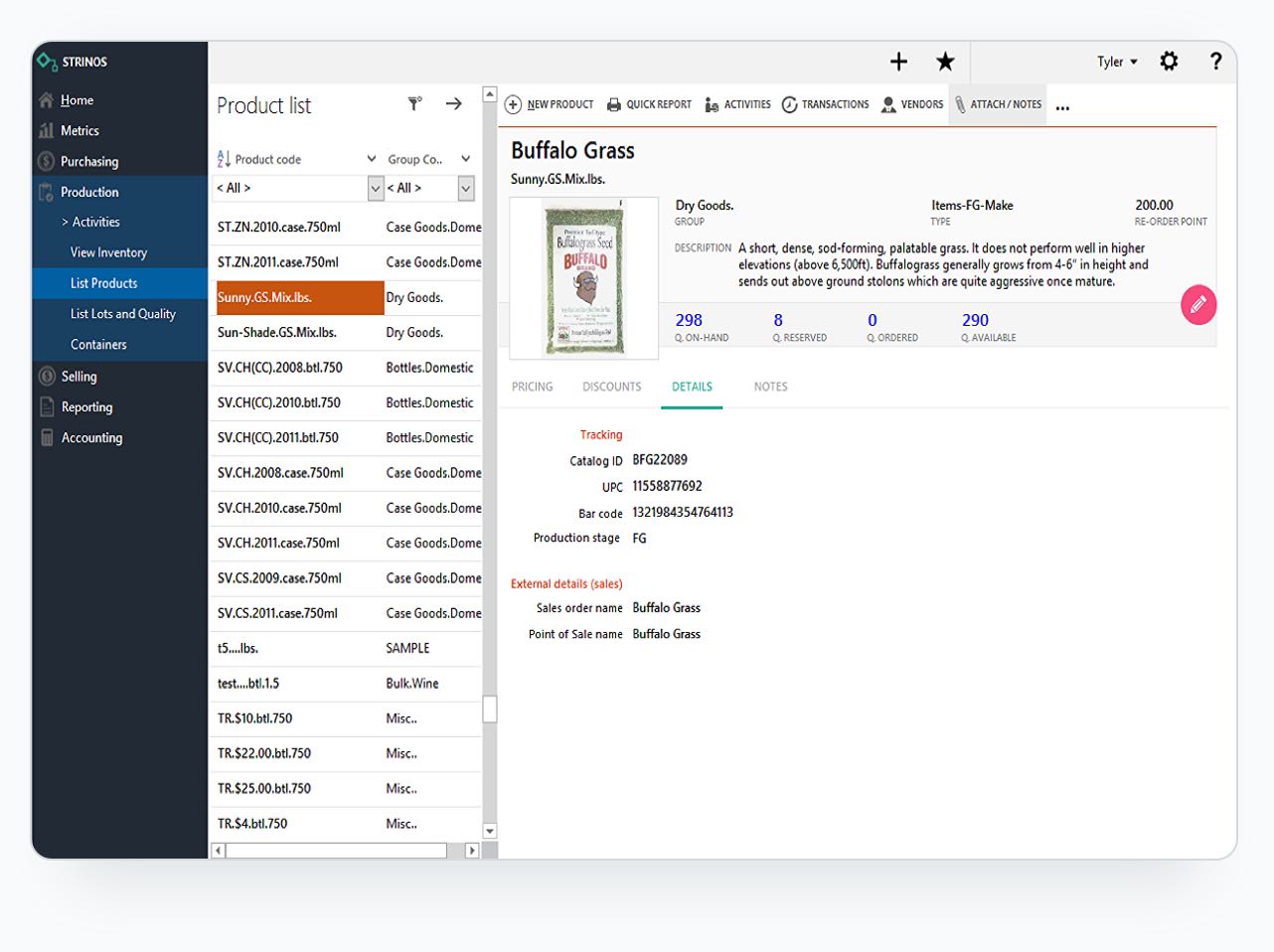Image resolution: width=1274 pixels, height=952 pixels.
Task: Open Activities from the toolbar
Action: click(737, 103)
